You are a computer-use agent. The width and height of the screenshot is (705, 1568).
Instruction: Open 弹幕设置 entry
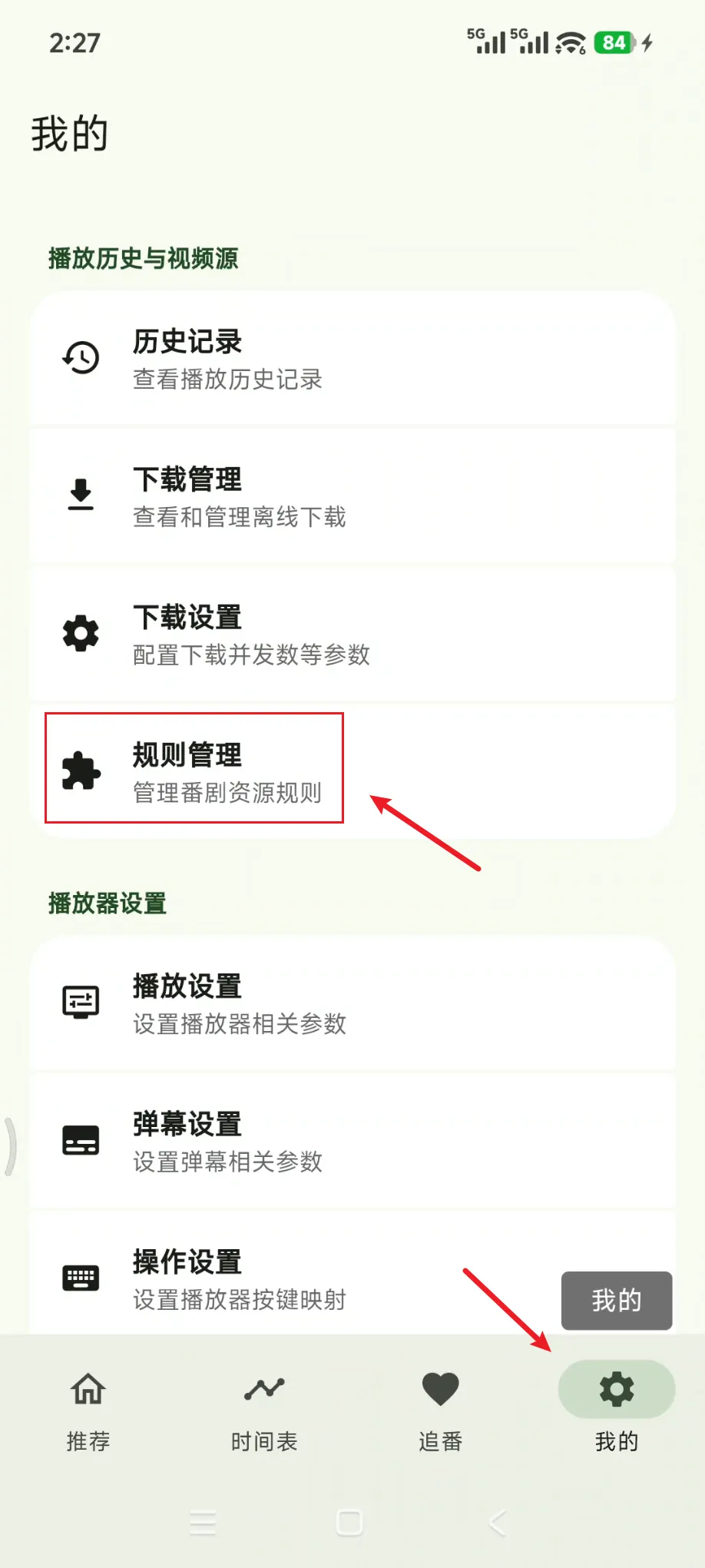pyautogui.click(x=352, y=1141)
